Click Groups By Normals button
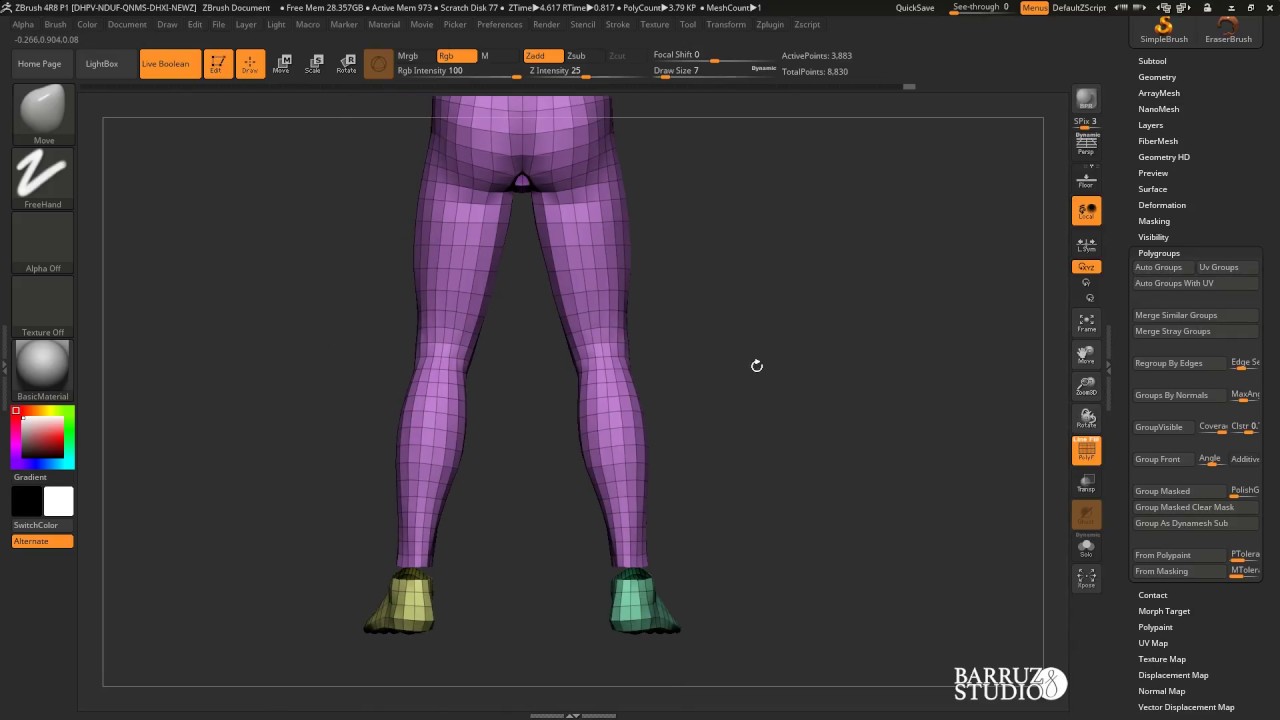Image resolution: width=1280 pixels, height=720 pixels. point(1180,395)
